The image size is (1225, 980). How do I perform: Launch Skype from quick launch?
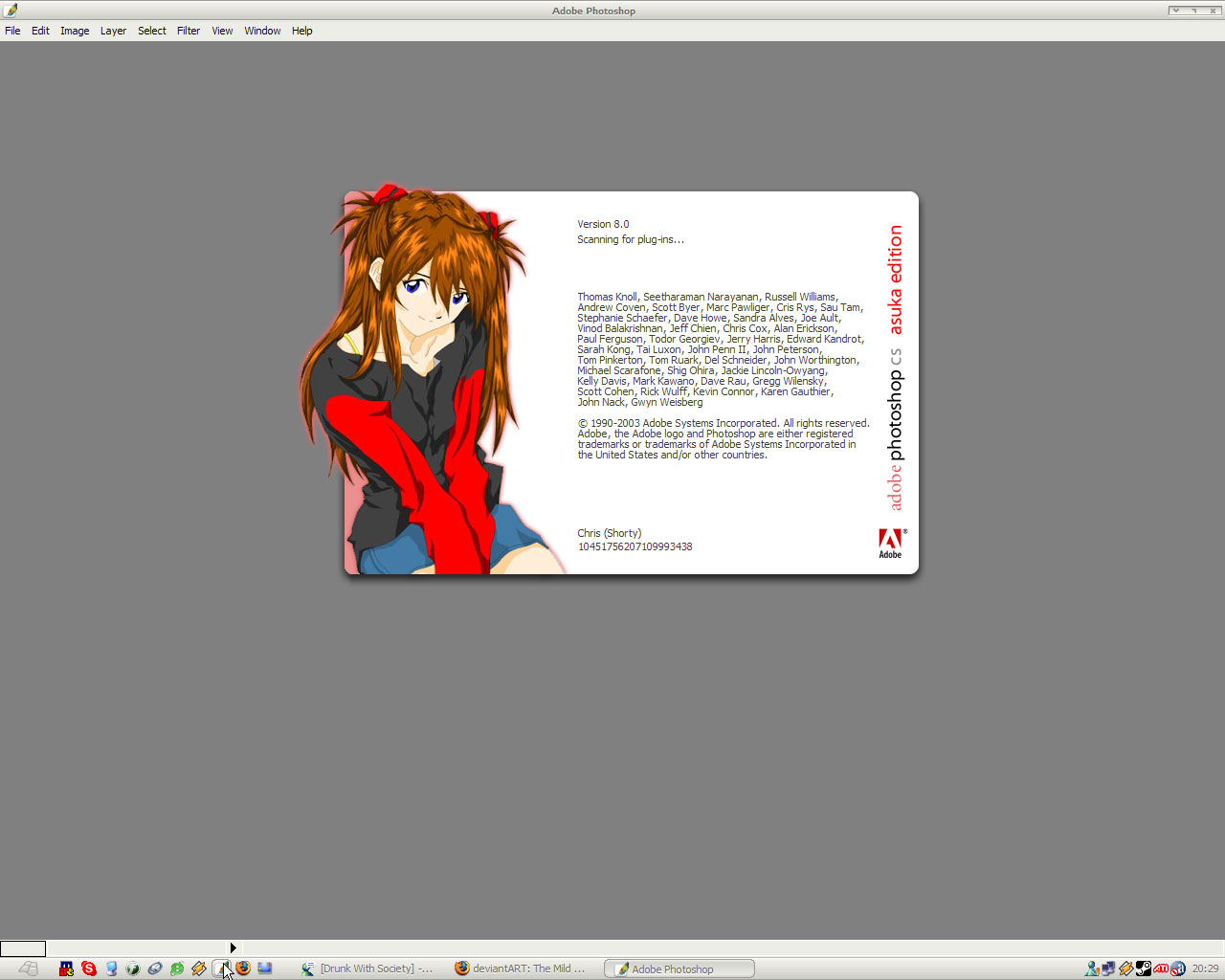89,969
